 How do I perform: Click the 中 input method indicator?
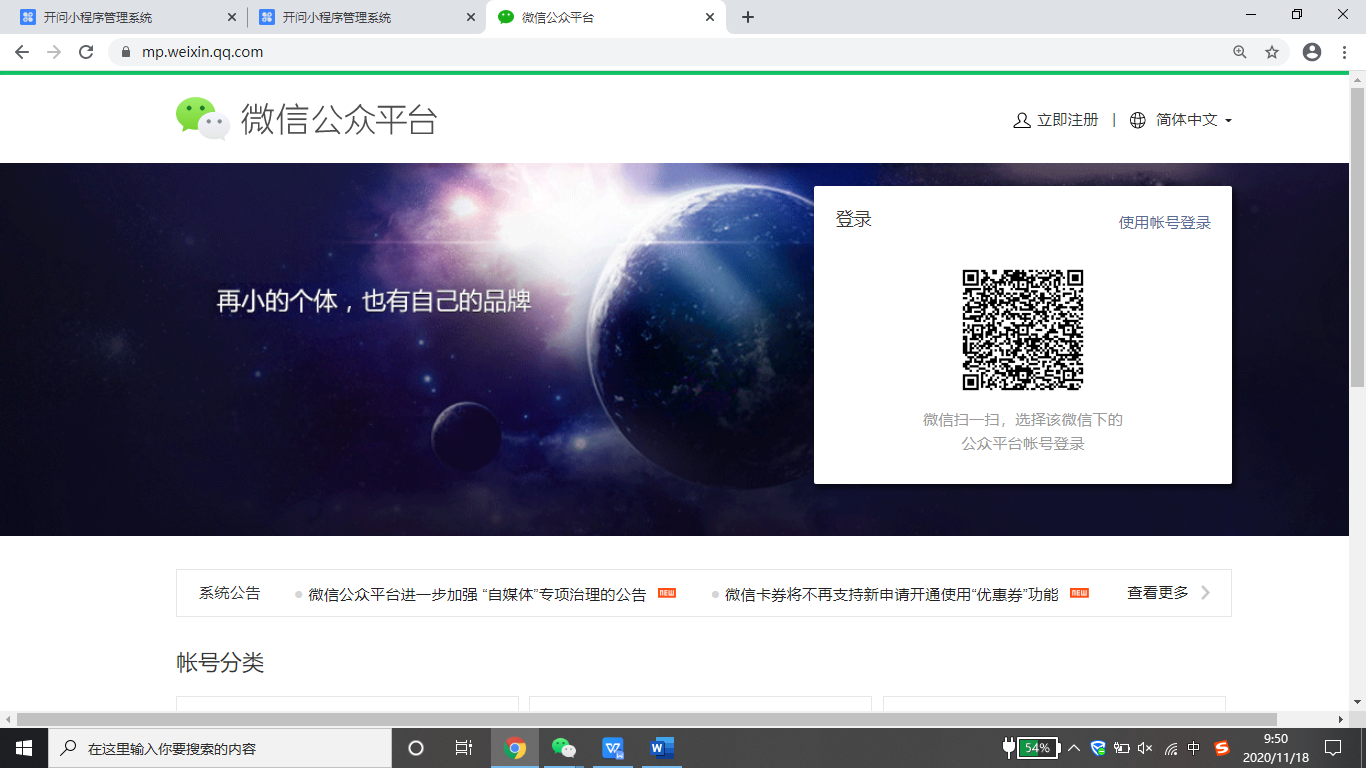point(1194,748)
